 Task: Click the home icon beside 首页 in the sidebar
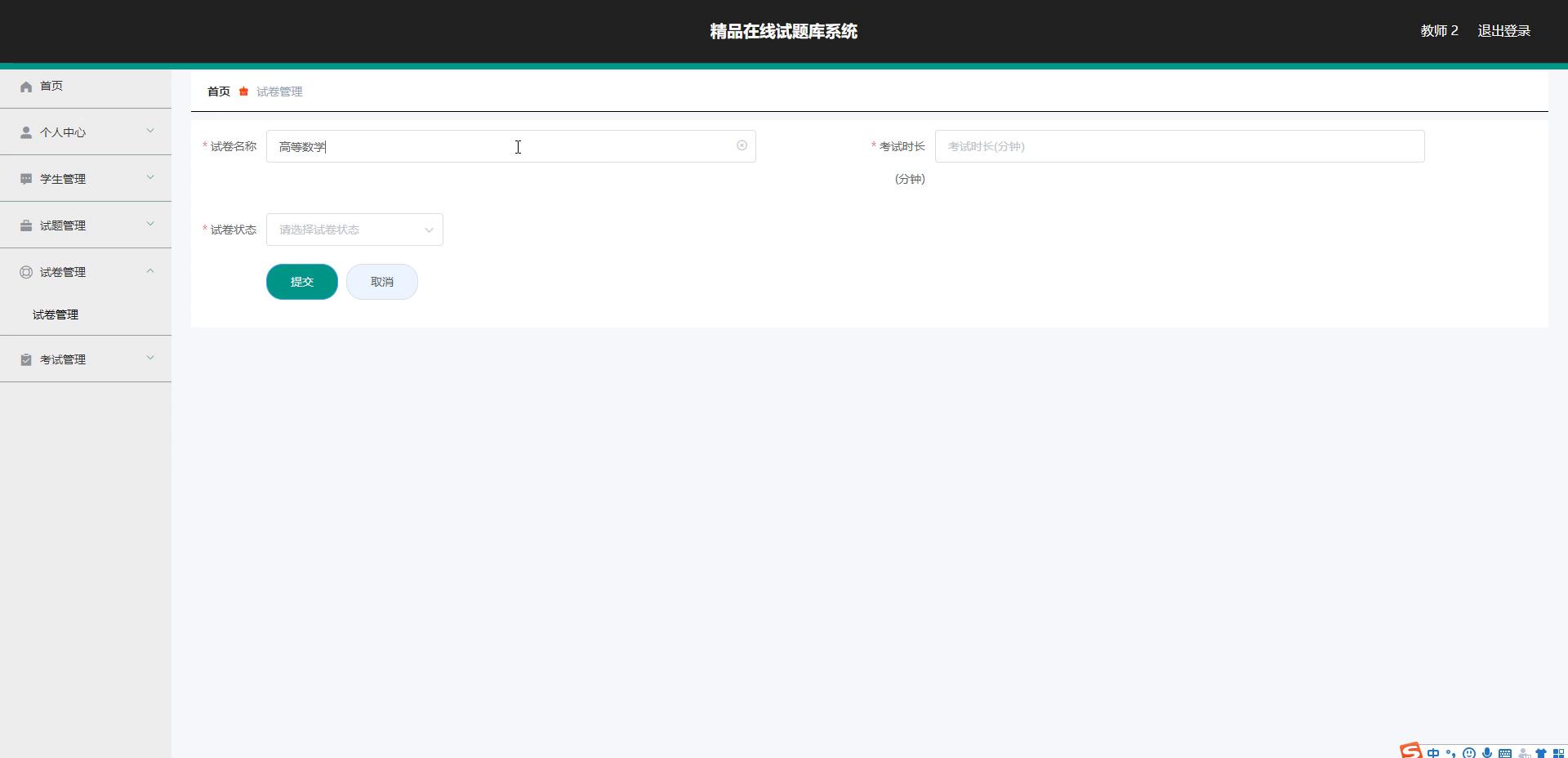[x=26, y=87]
